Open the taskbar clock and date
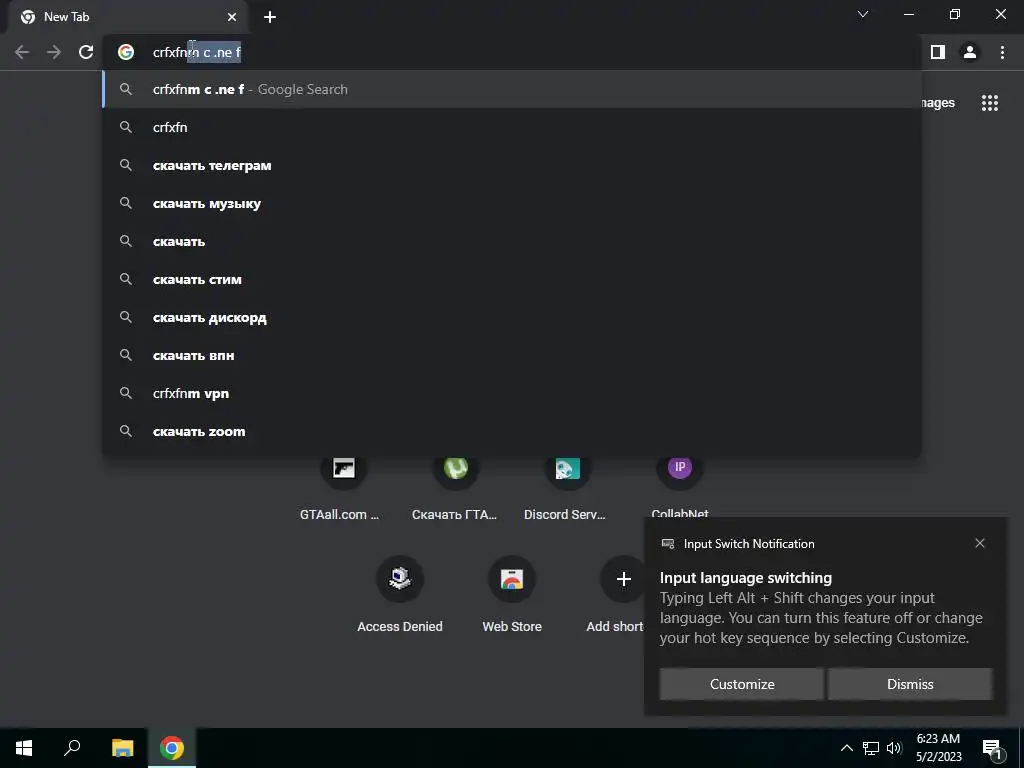The image size is (1024, 768). pos(938,748)
